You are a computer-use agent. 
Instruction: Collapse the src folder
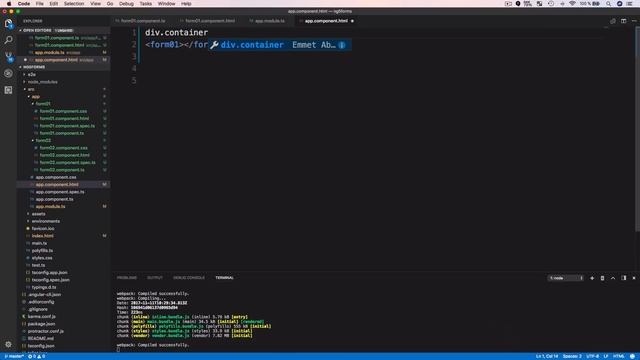point(31,89)
